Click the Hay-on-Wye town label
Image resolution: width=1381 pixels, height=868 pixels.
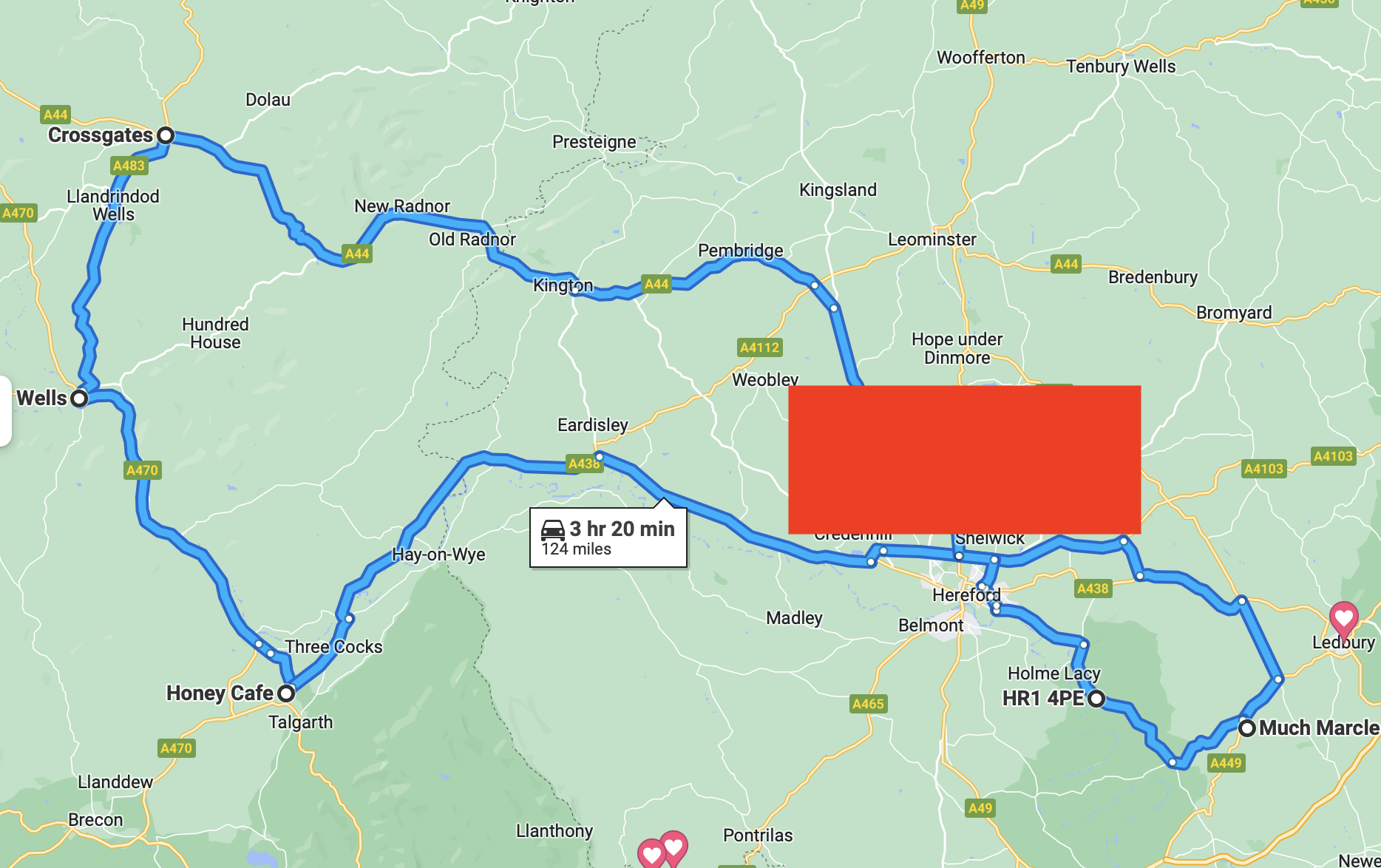(x=438, y=555)
